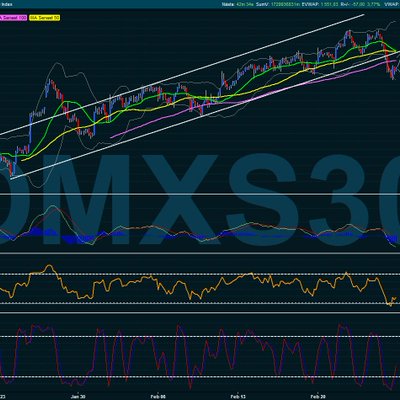Click the Feb 20 date label
Image resolution: width=400 pixels, height=400 pixels.
317,397
